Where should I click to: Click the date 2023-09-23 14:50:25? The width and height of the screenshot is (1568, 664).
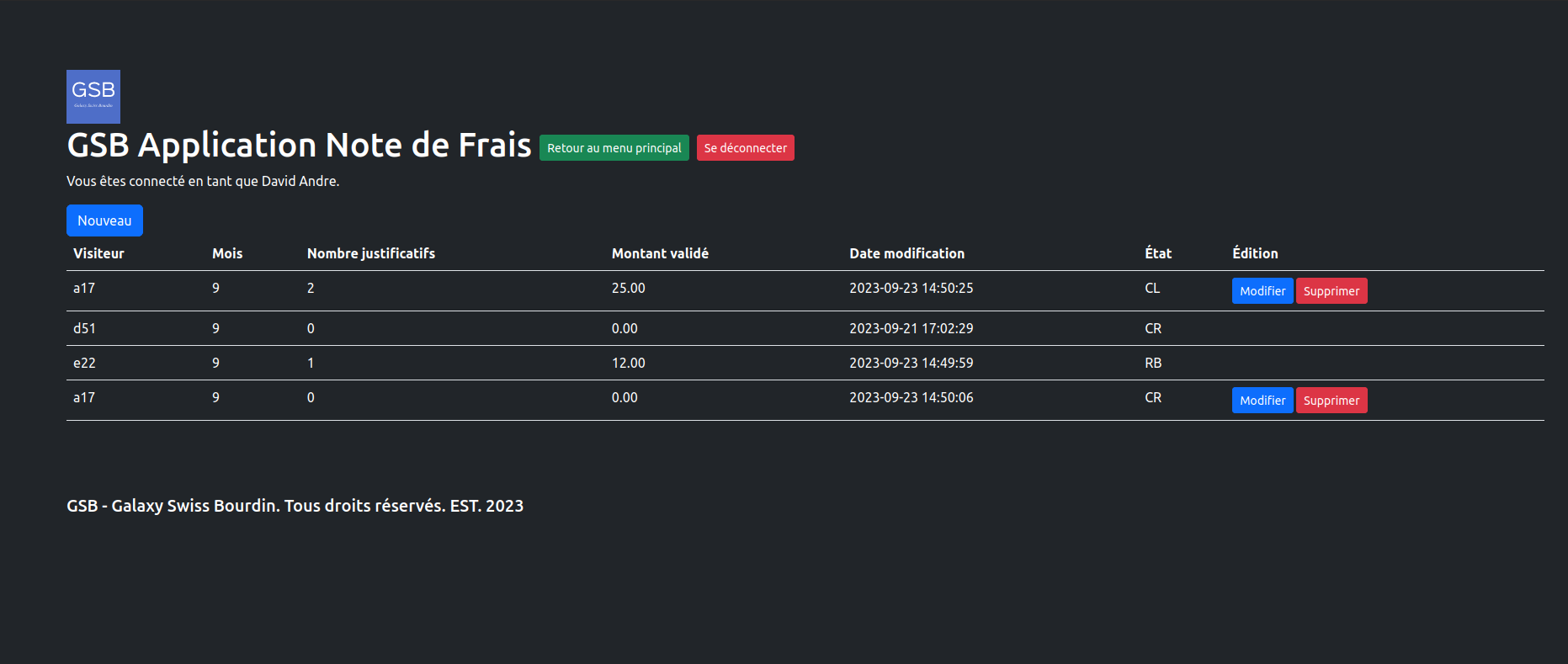point(912,288)
